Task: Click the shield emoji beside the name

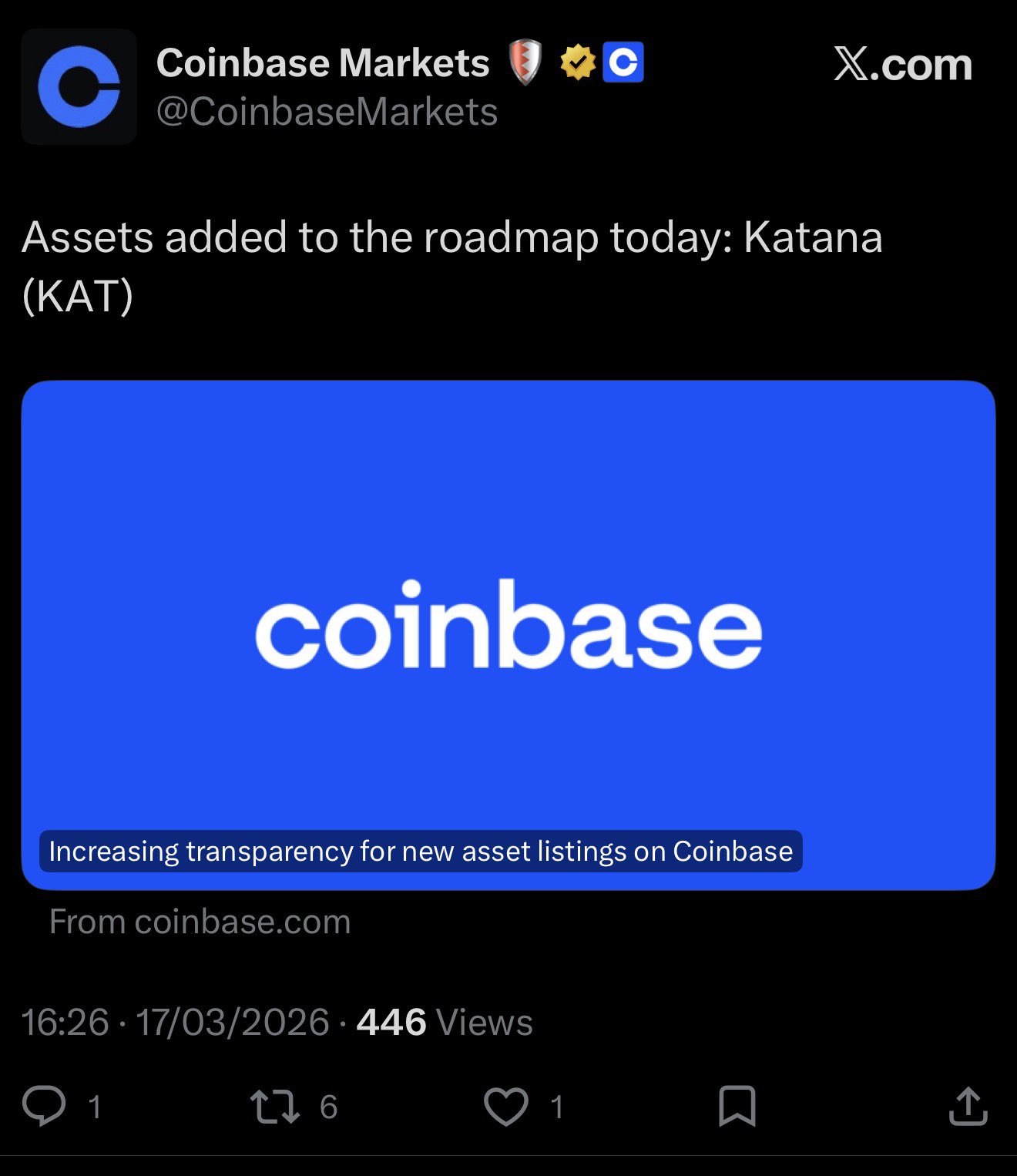Action: coord(525,63)
